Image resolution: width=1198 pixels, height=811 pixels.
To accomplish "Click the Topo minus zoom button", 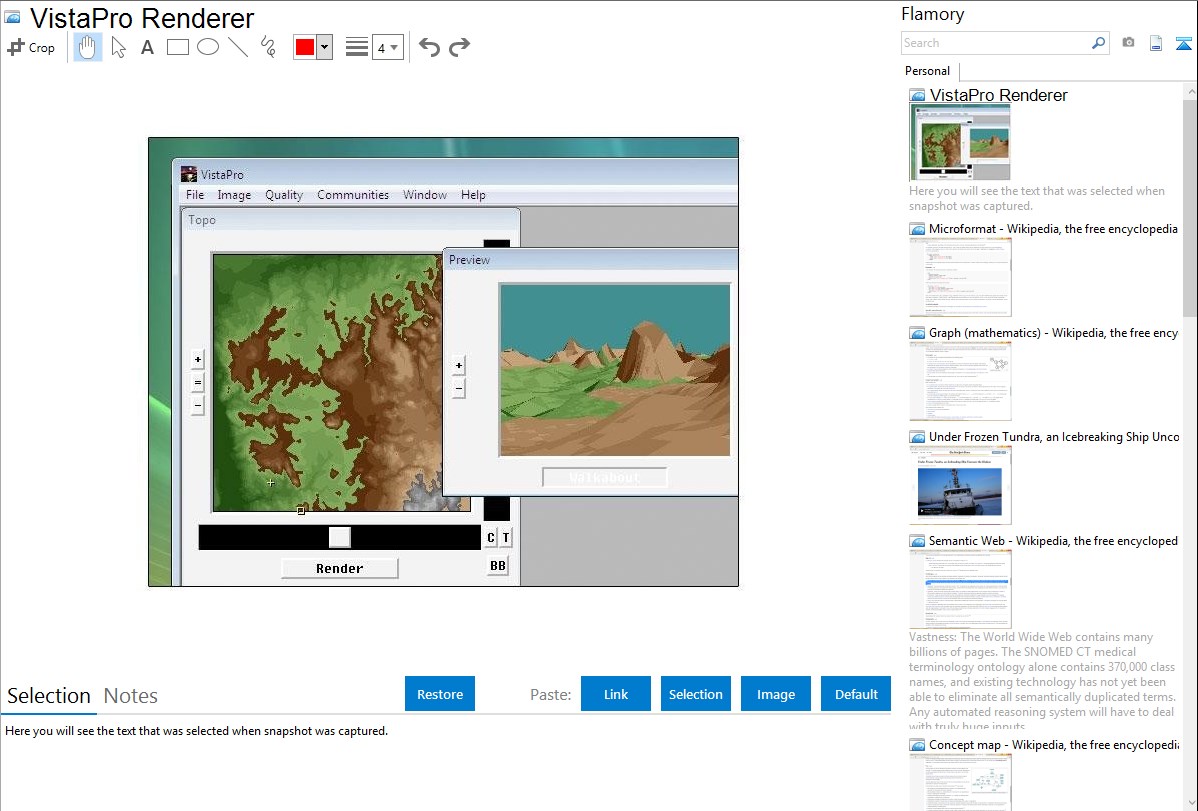I will point(198,405).
